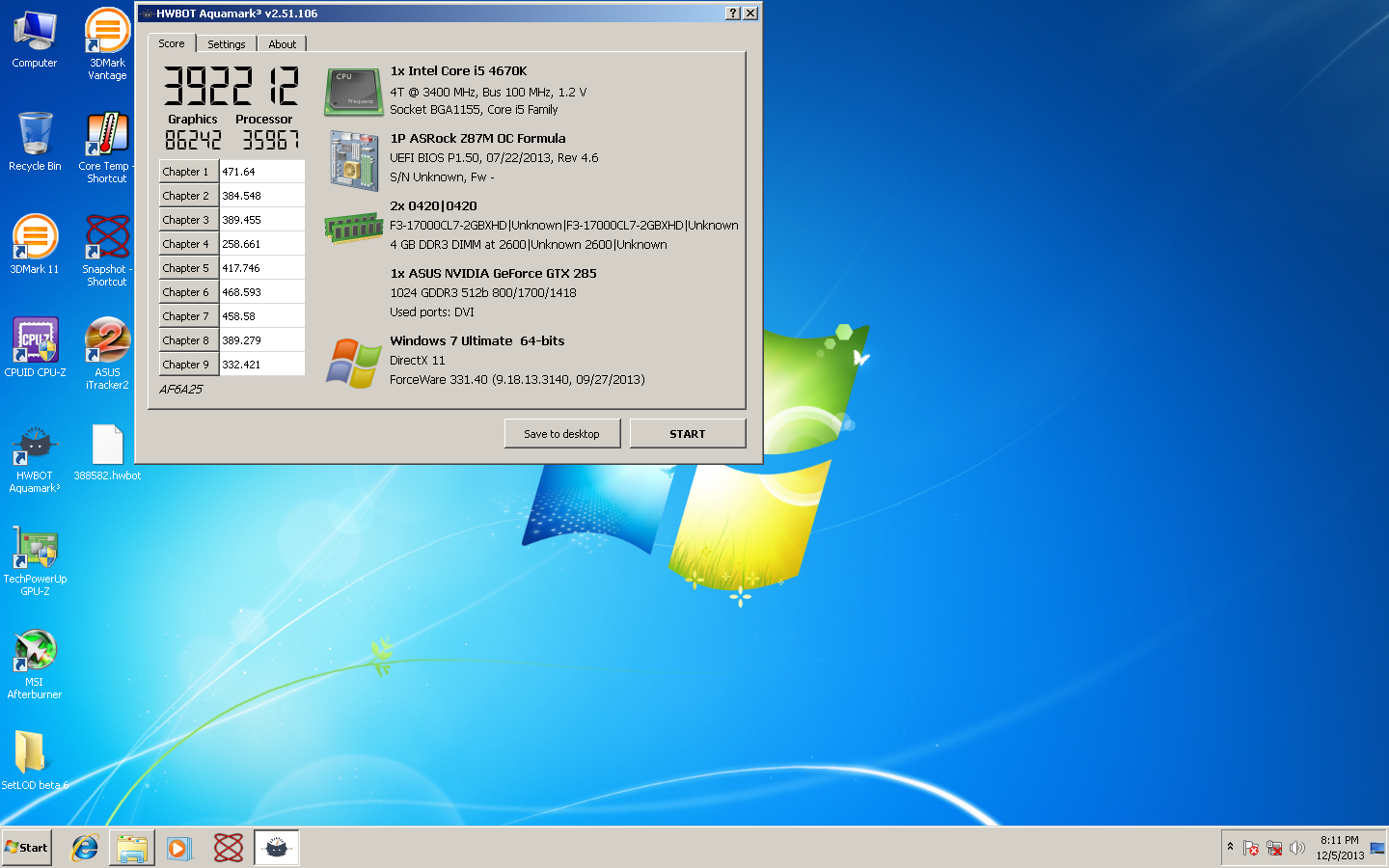Click '1P ASRock Z87M OC Formula' text
The width and height of the screenshot is (1389, 868).
point(477,138)
